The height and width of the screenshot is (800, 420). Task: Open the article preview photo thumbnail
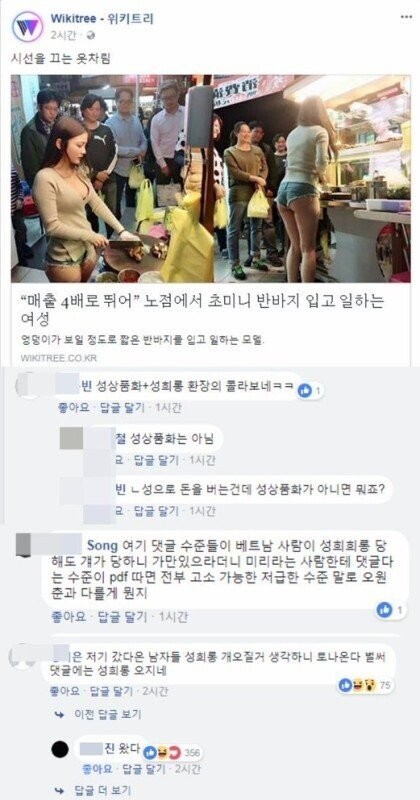pyautogui.click(x=210, y=179)
